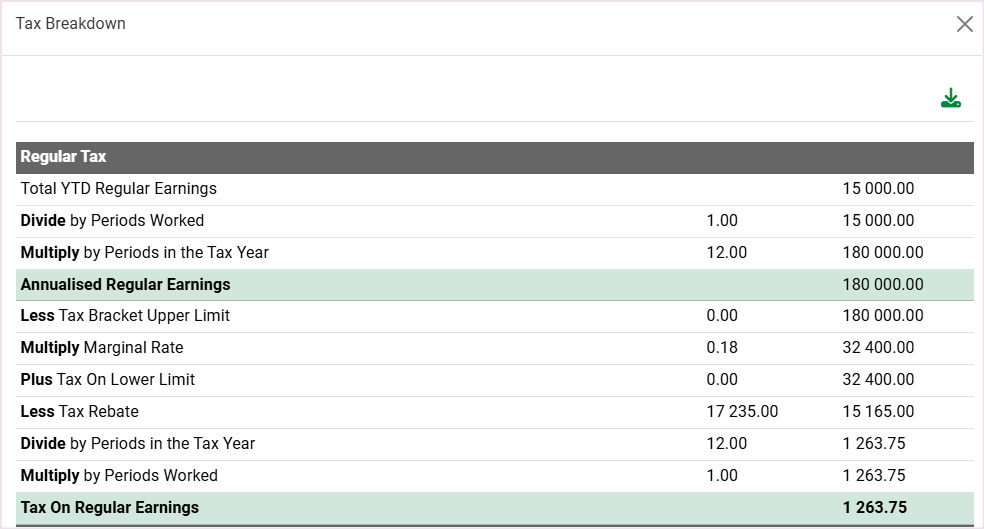Viewport: 984px width, 529px height.
Task: Select the Multiply by Periods Worked label
Action: 119,475
